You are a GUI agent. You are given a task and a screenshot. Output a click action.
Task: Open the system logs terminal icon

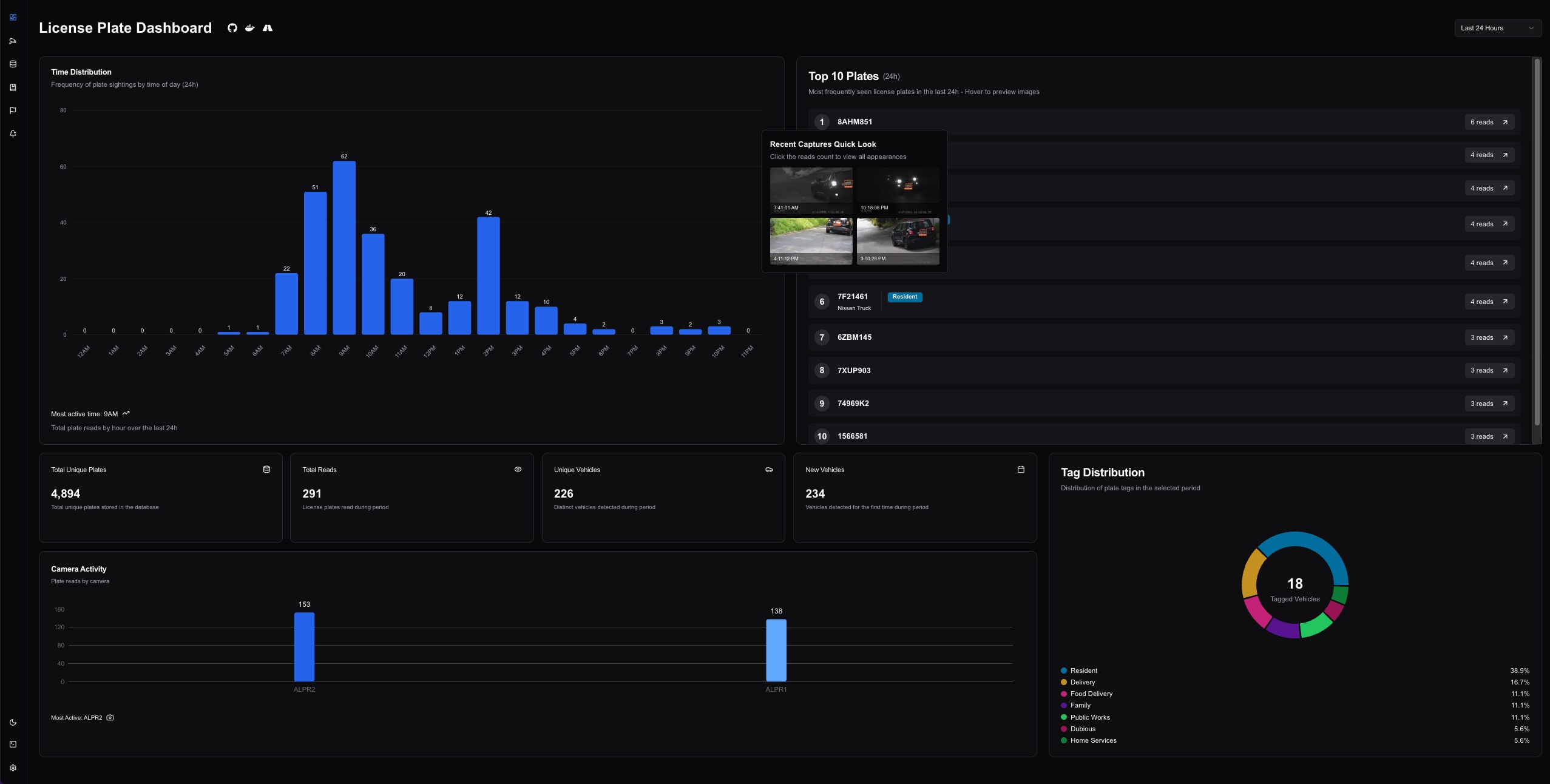(x=13, y=745)
